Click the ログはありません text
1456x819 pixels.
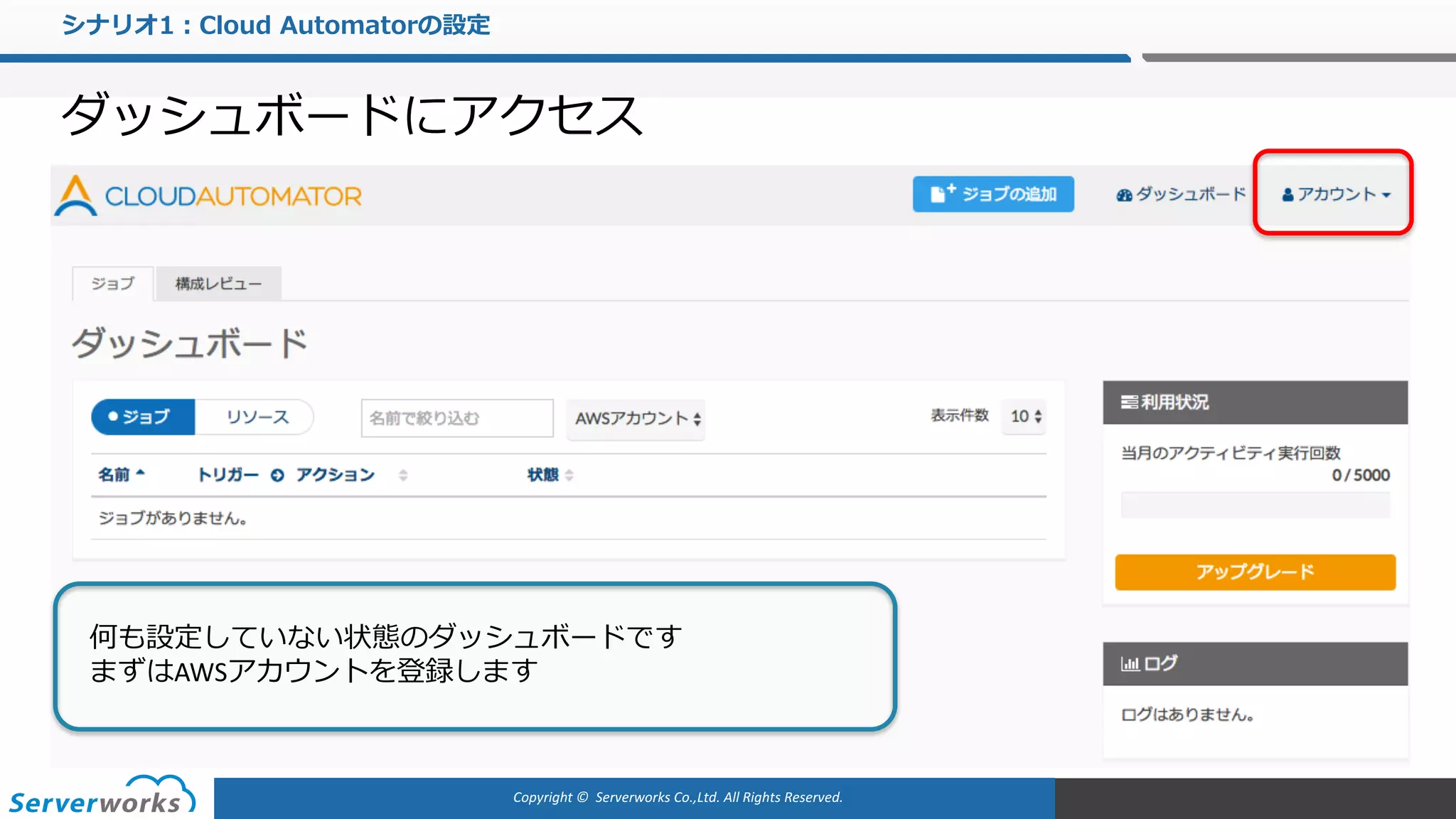[1187, 714]
